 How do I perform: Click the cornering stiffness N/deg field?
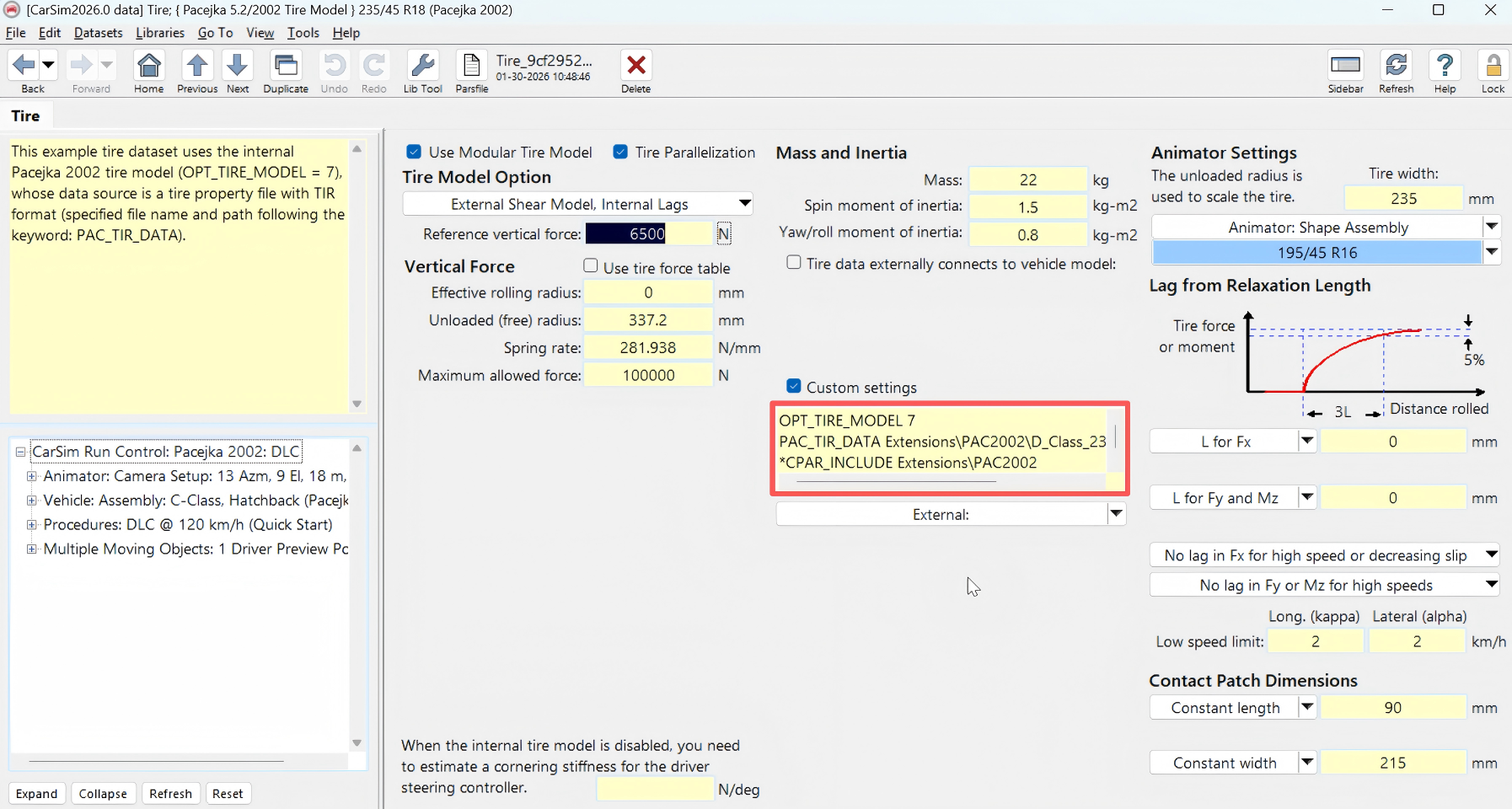[655, 789]
